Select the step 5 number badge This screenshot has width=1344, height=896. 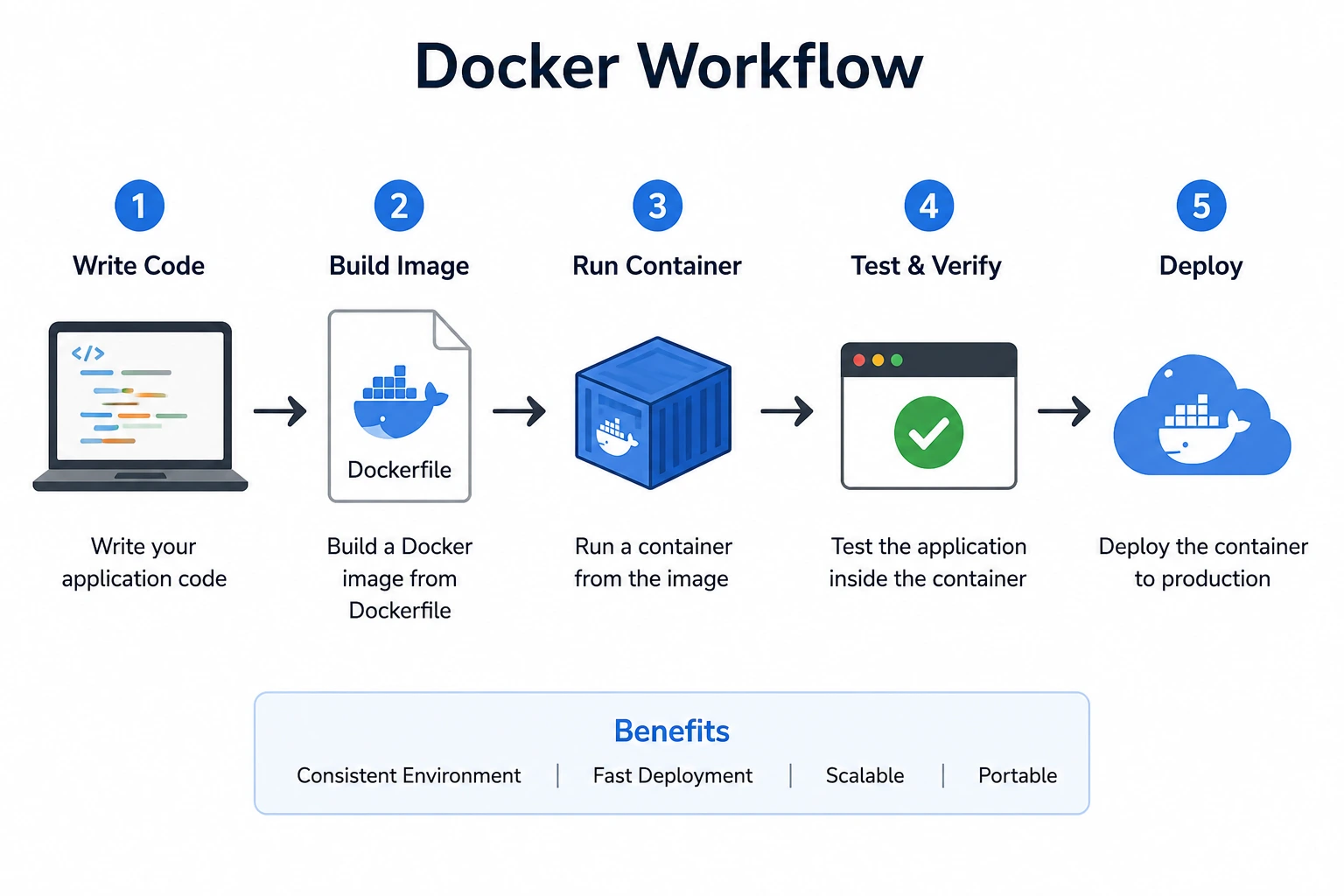(1201, 206)
